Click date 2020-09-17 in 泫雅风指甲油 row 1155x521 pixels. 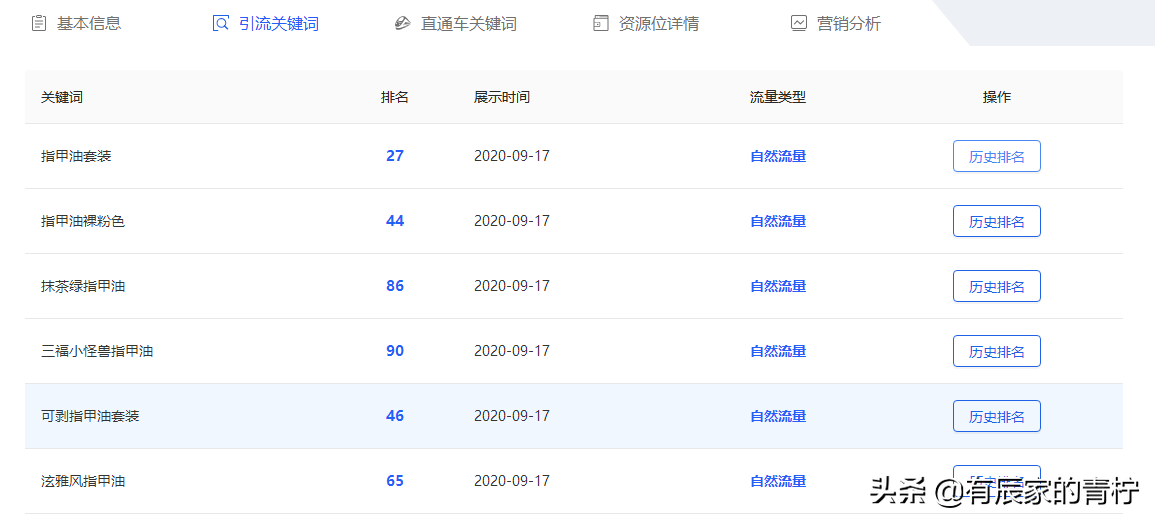512,481
